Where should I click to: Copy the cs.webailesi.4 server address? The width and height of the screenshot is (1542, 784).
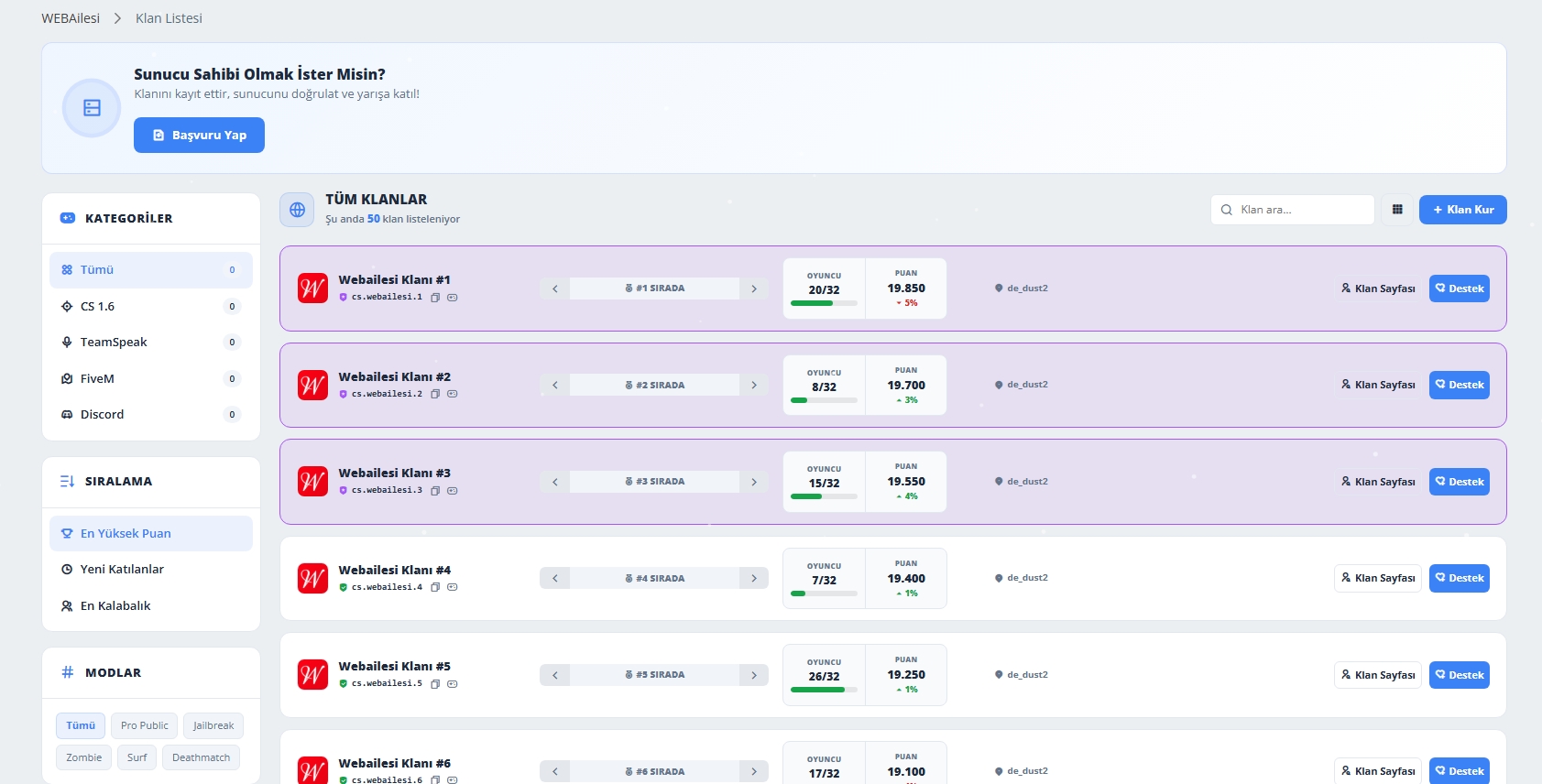[x=435, y=587]
